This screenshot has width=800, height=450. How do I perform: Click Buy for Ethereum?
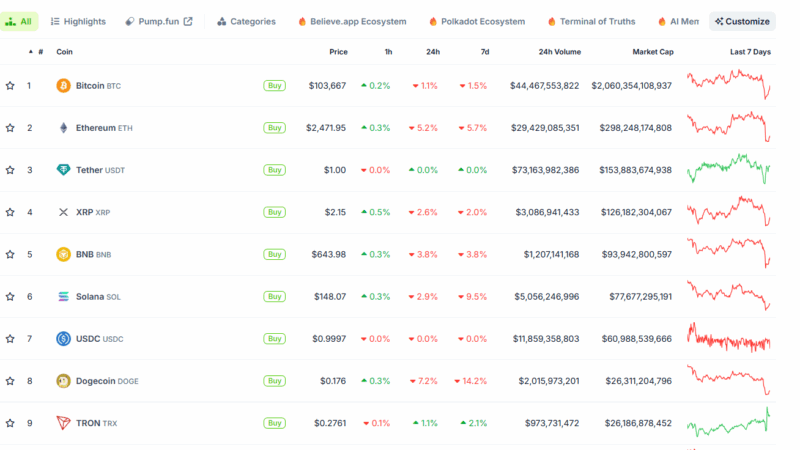point(274,128)
